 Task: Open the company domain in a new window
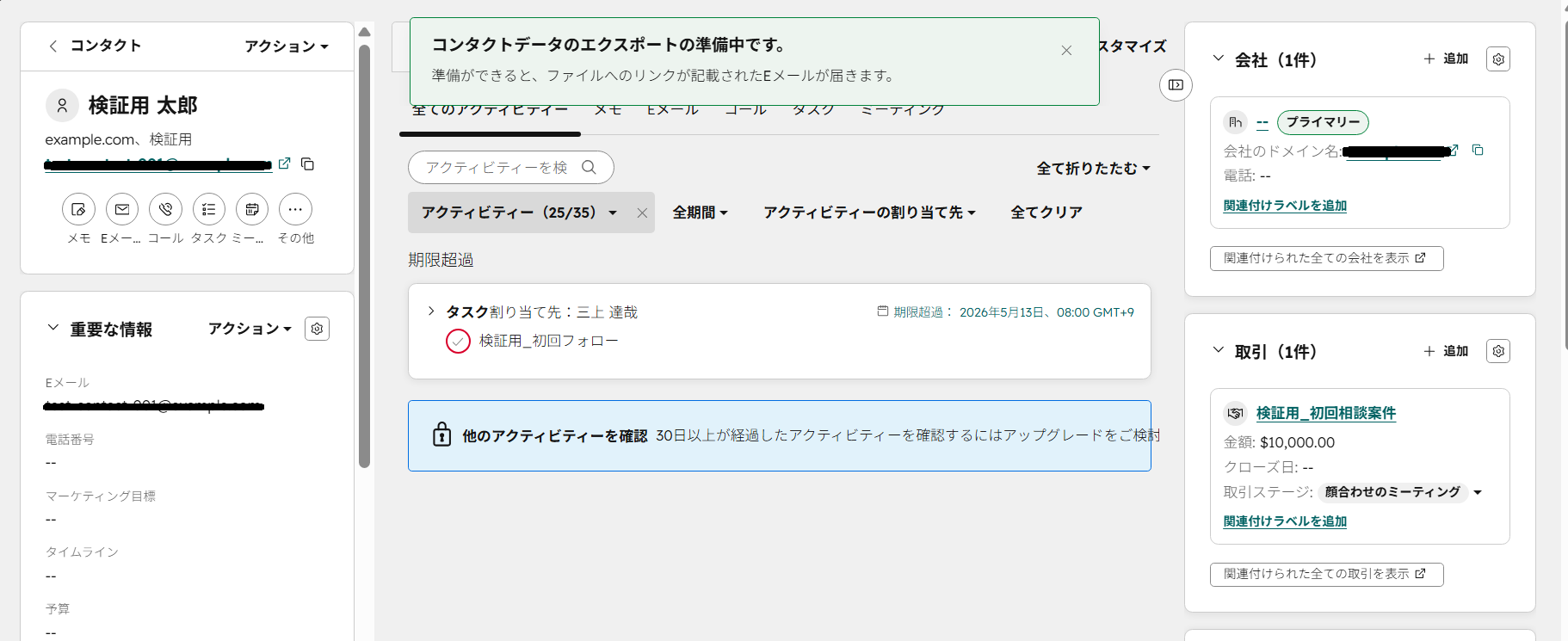1454,150
